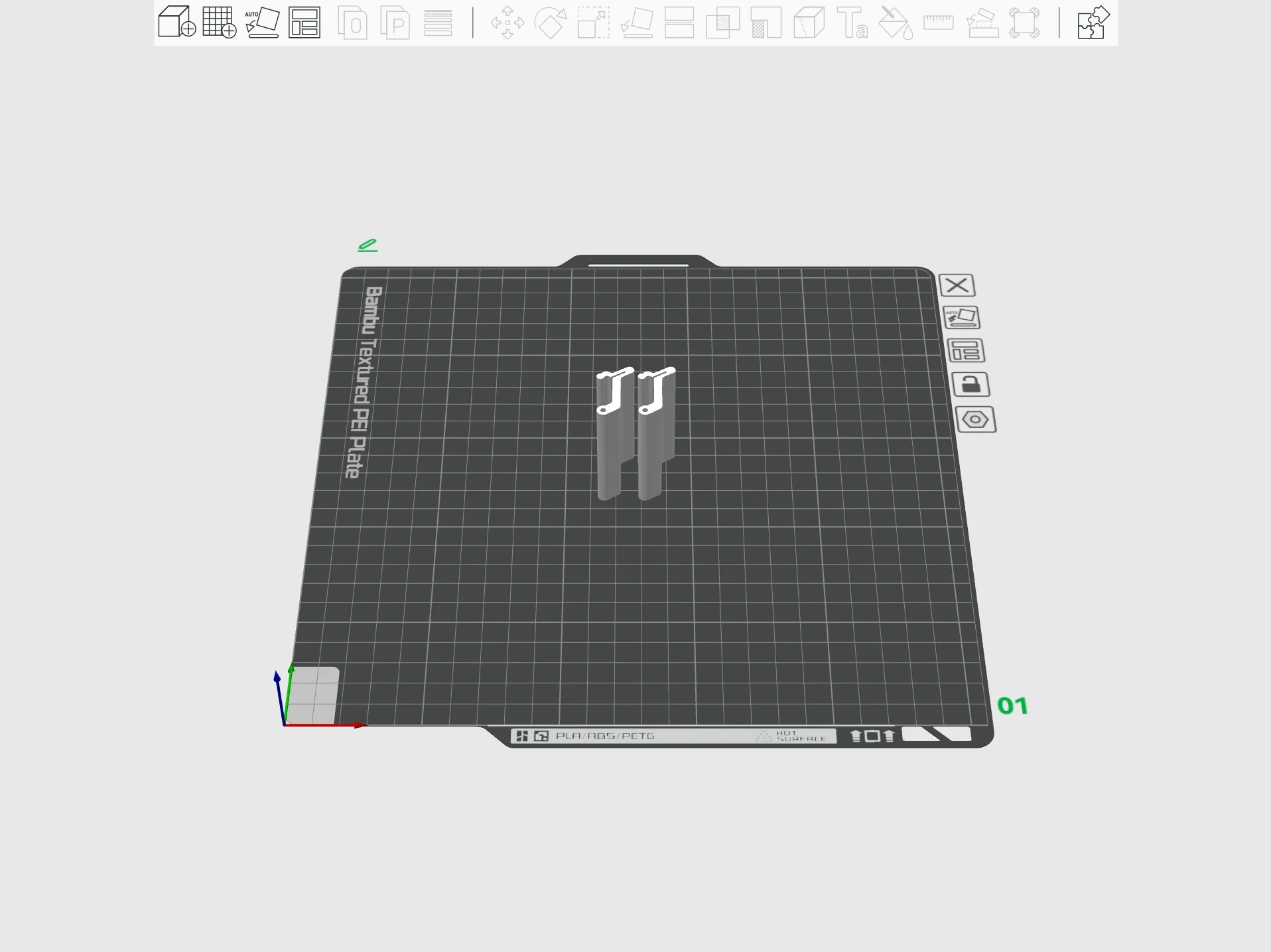Screen dimensions: 1271x952
Task: Select the Assemble tool
Action: [982, 23]
